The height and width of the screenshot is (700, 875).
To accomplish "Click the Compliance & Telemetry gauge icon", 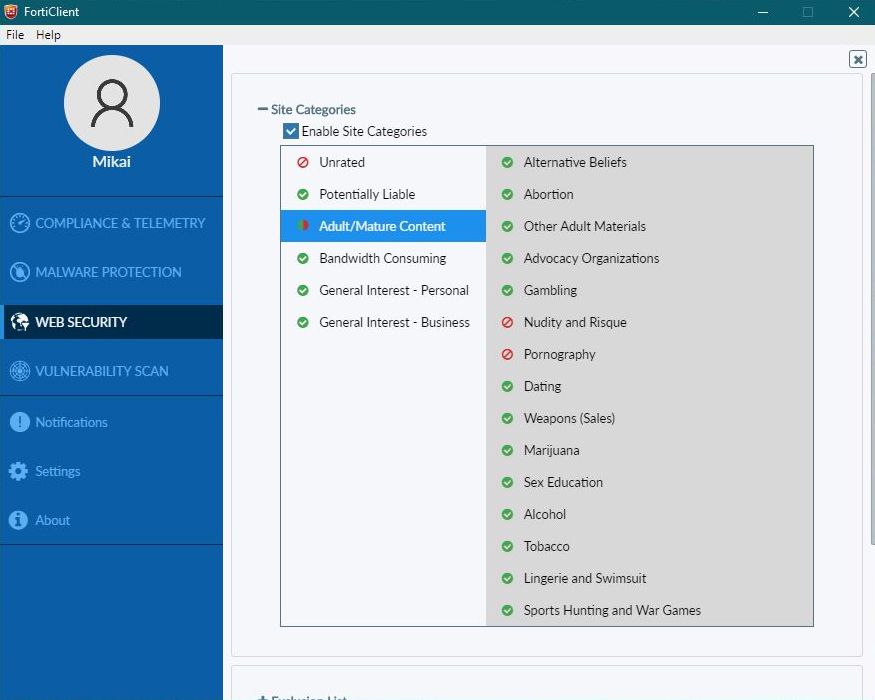I will point(19,223).
